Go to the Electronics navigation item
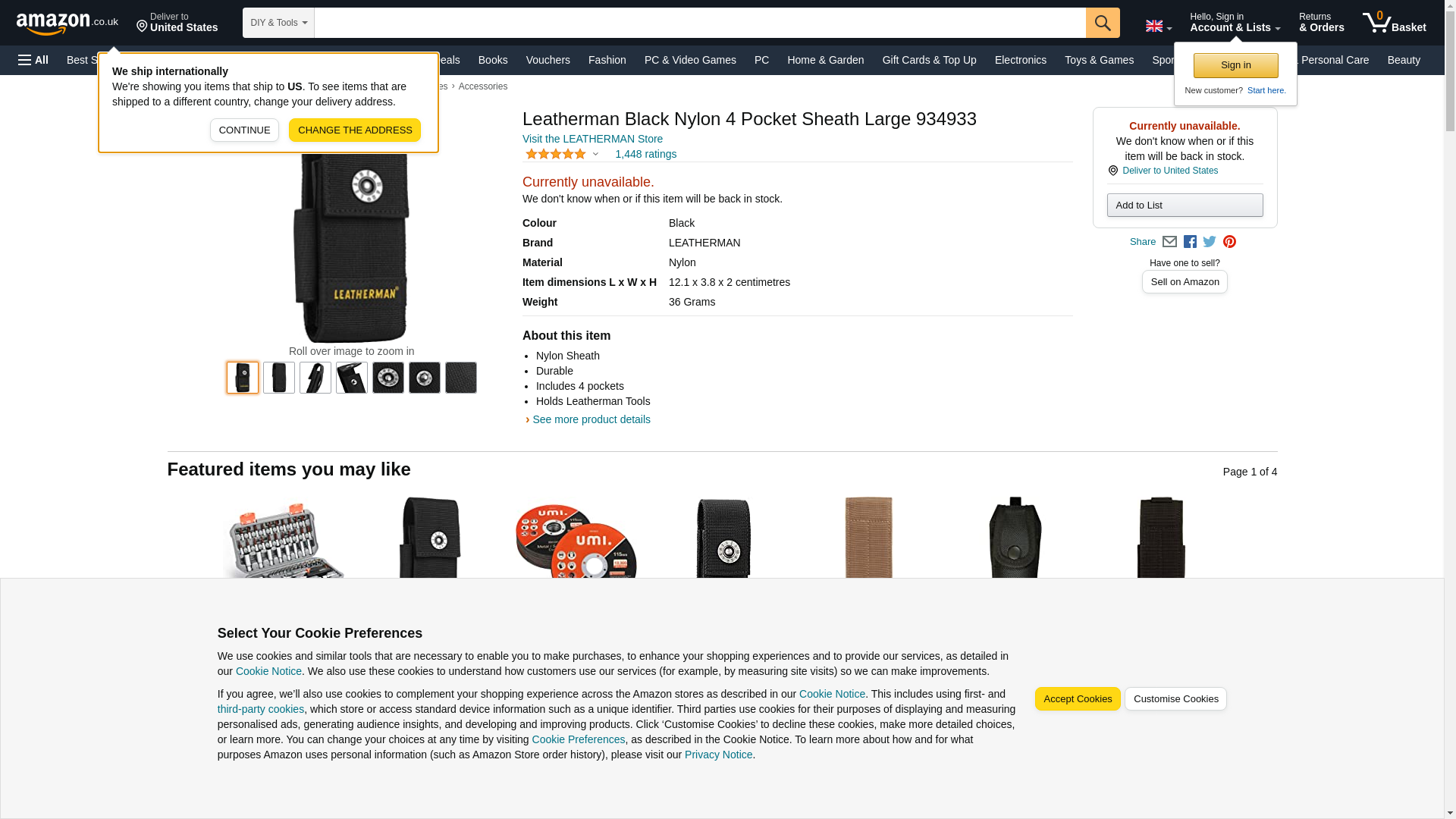 click(x=1020, y=60)
